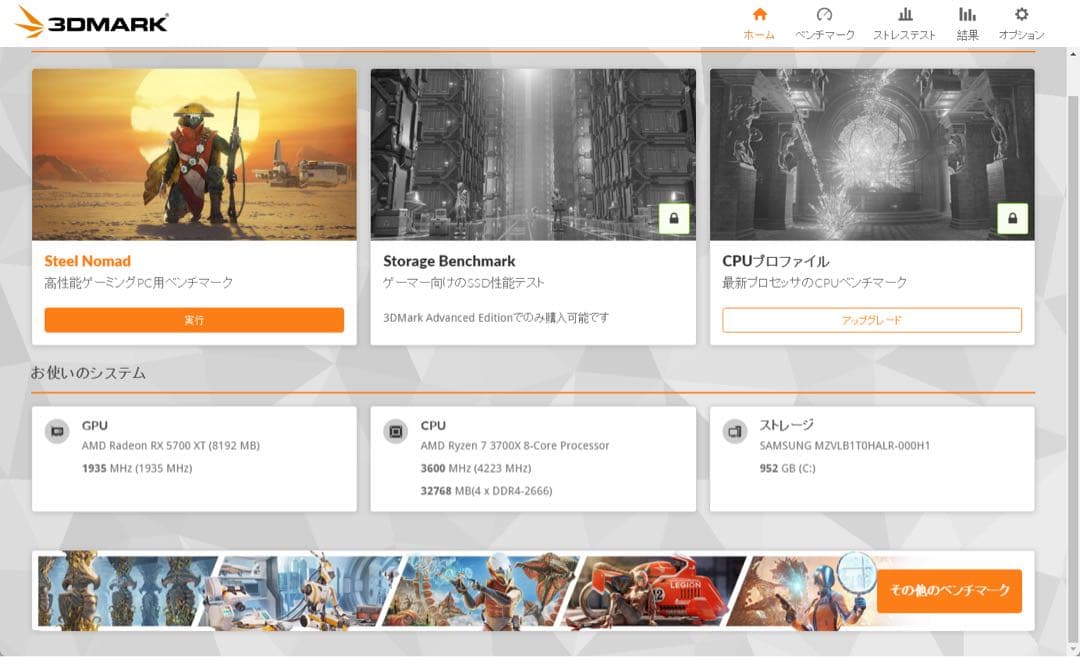Click the ストレージ drive icon

click(x=735, y=432)
